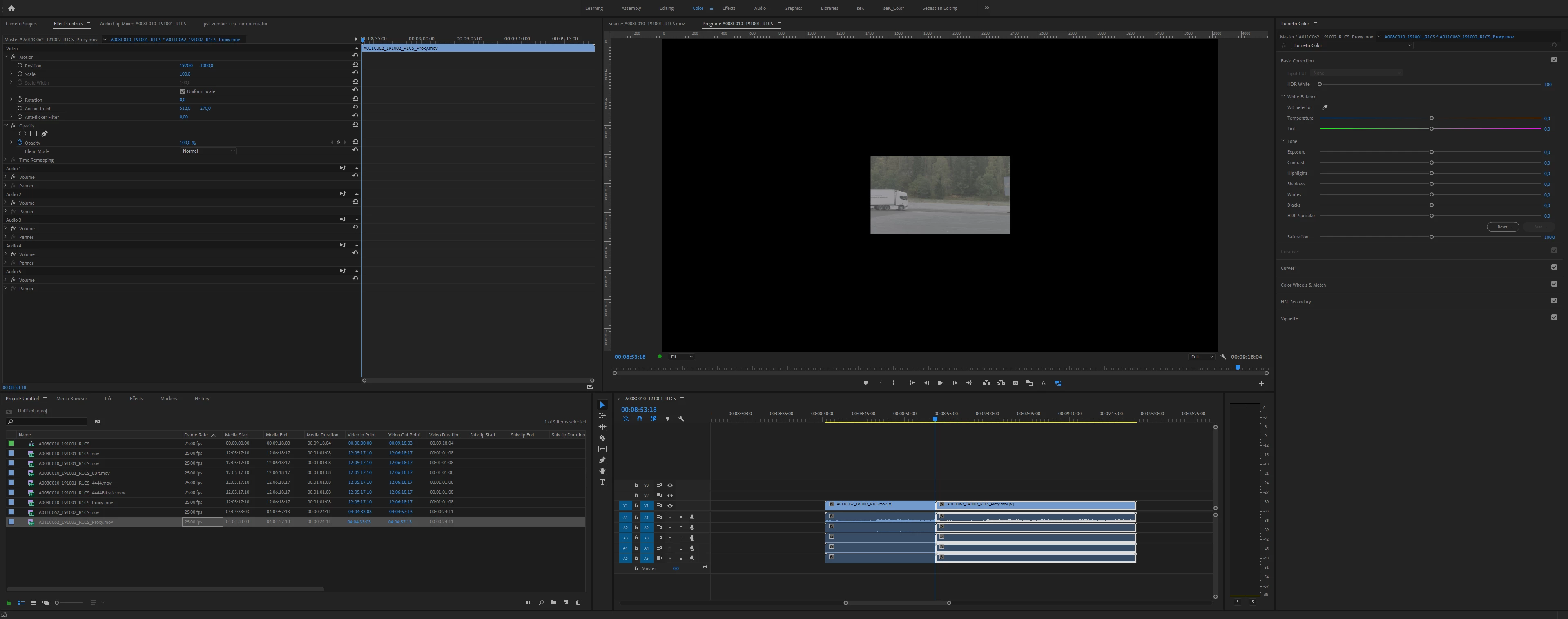The height and width of the screenshot is (619, 1568).
Task: Select the Razor tool in toolbar
Action: coord(602,438)
